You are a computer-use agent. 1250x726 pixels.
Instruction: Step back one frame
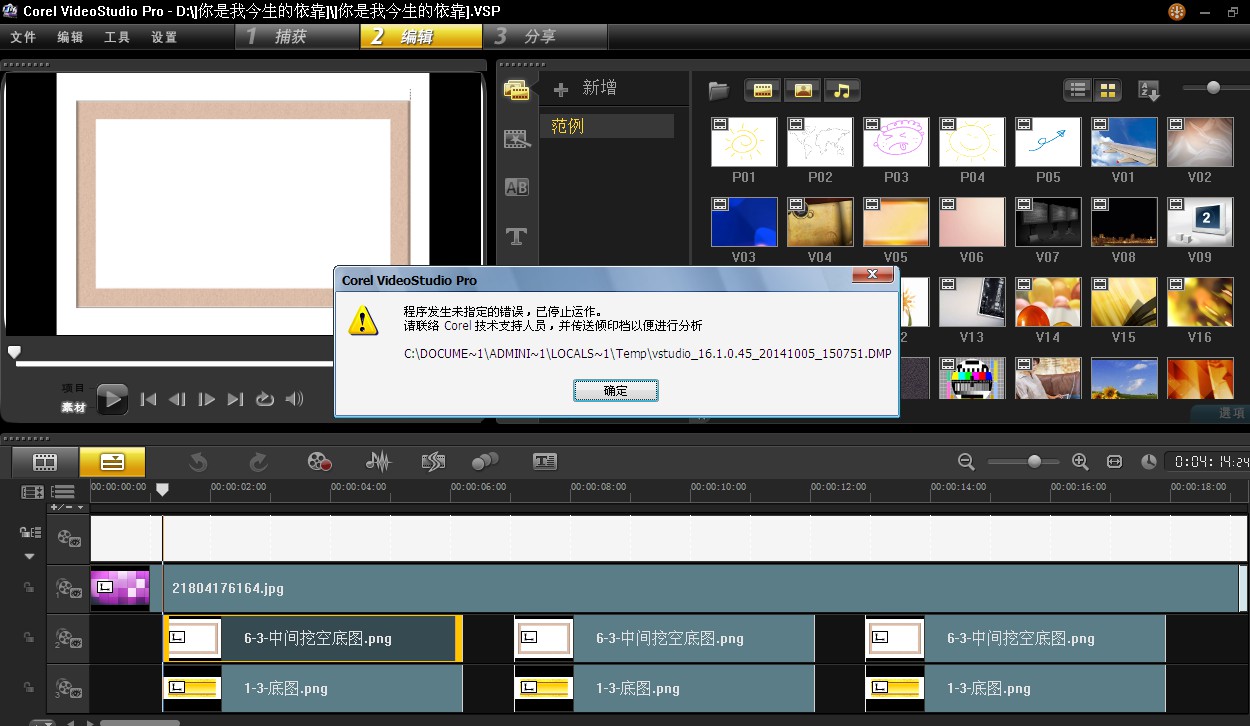point(177,399)
